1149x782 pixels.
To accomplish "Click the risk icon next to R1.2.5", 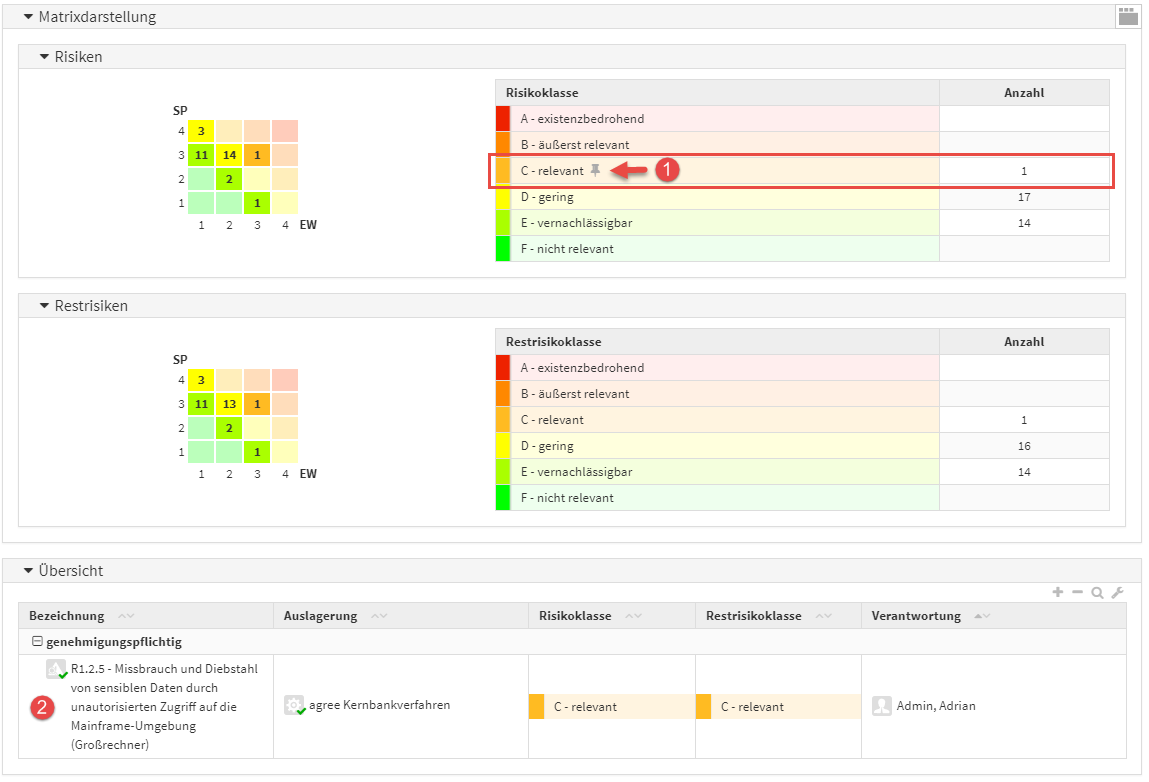I will pyautogui.click(x=56, y=669).
